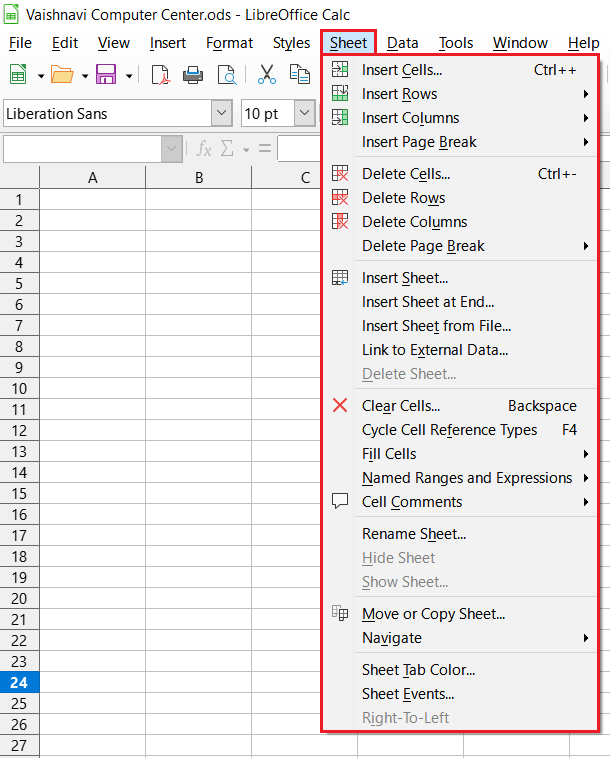Viewport: 610px width, 758px height.
Task: Choose Insert Sheet from File...
Action: click(x=460, y=326)
